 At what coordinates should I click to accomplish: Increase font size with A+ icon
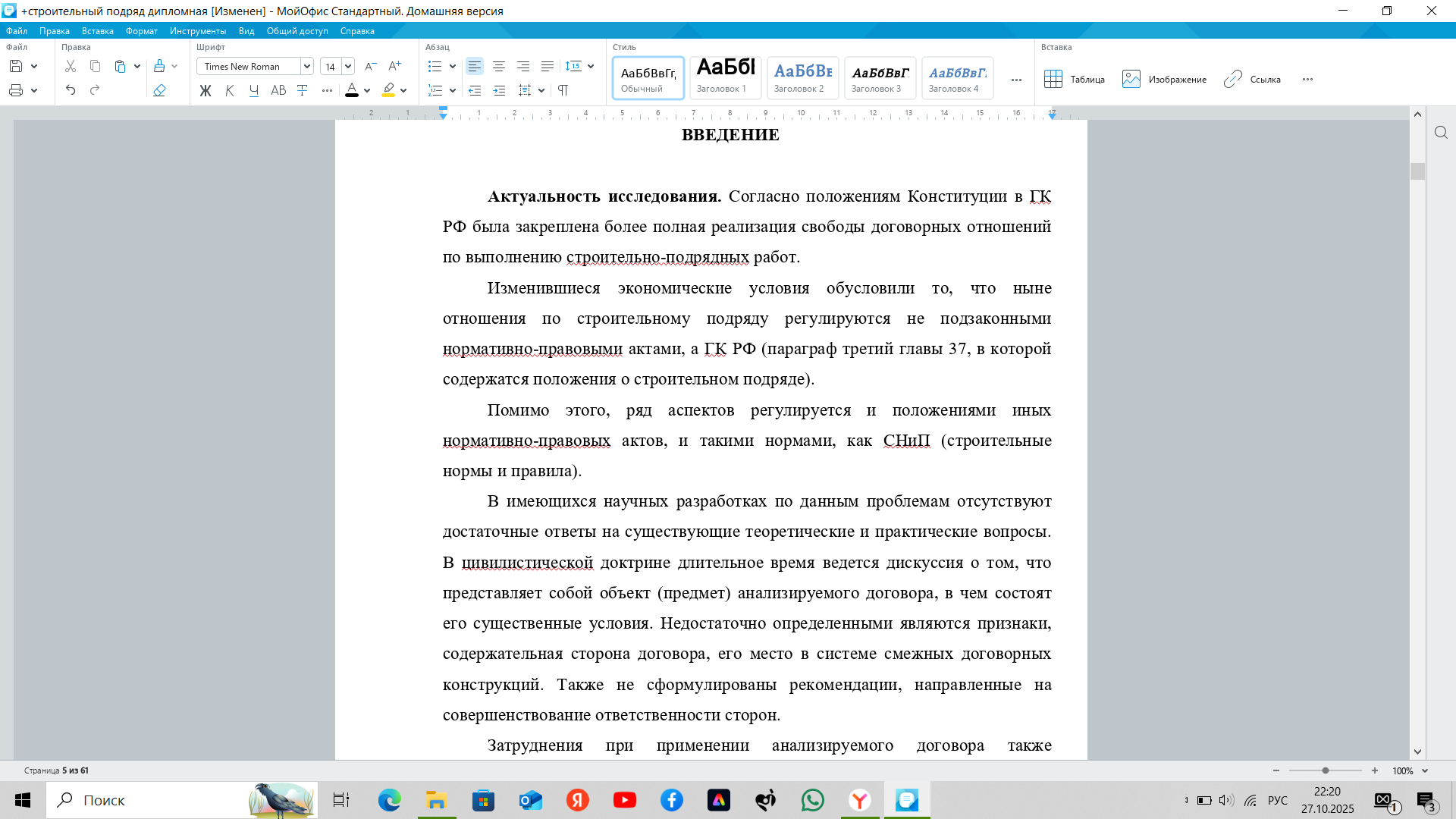pos(394,67)
